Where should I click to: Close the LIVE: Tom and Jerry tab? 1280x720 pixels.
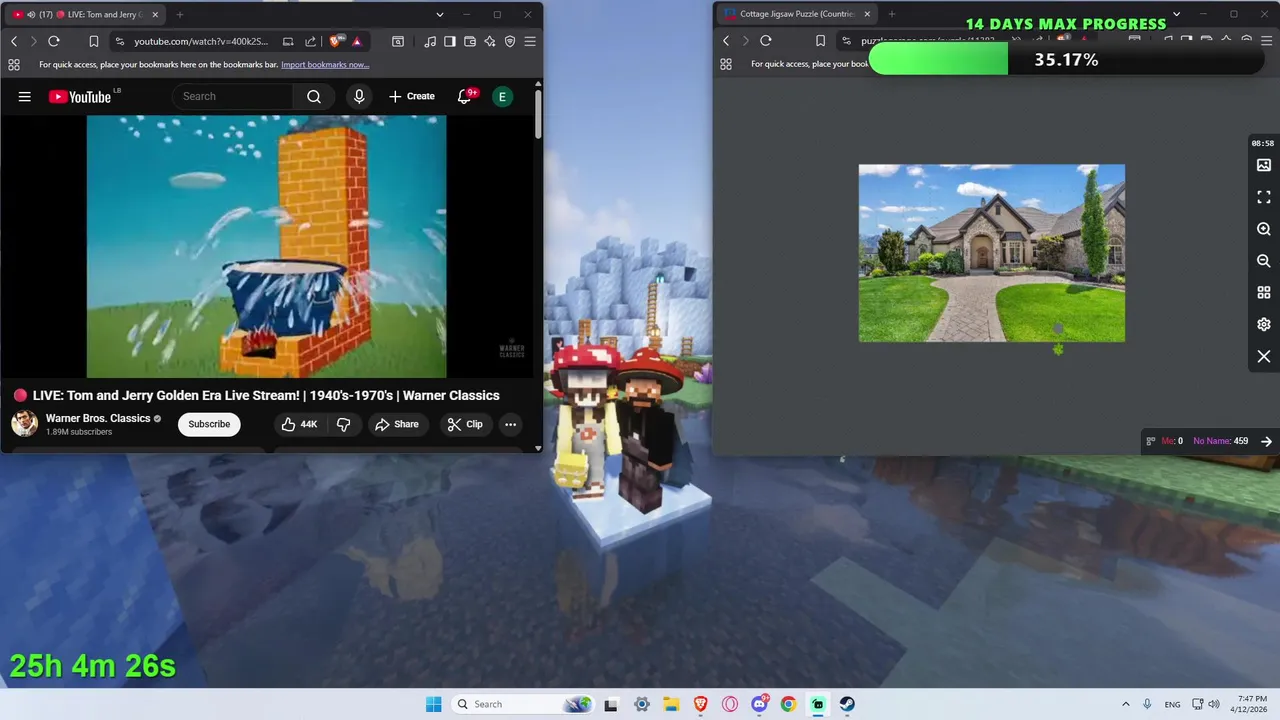[155, 14]
